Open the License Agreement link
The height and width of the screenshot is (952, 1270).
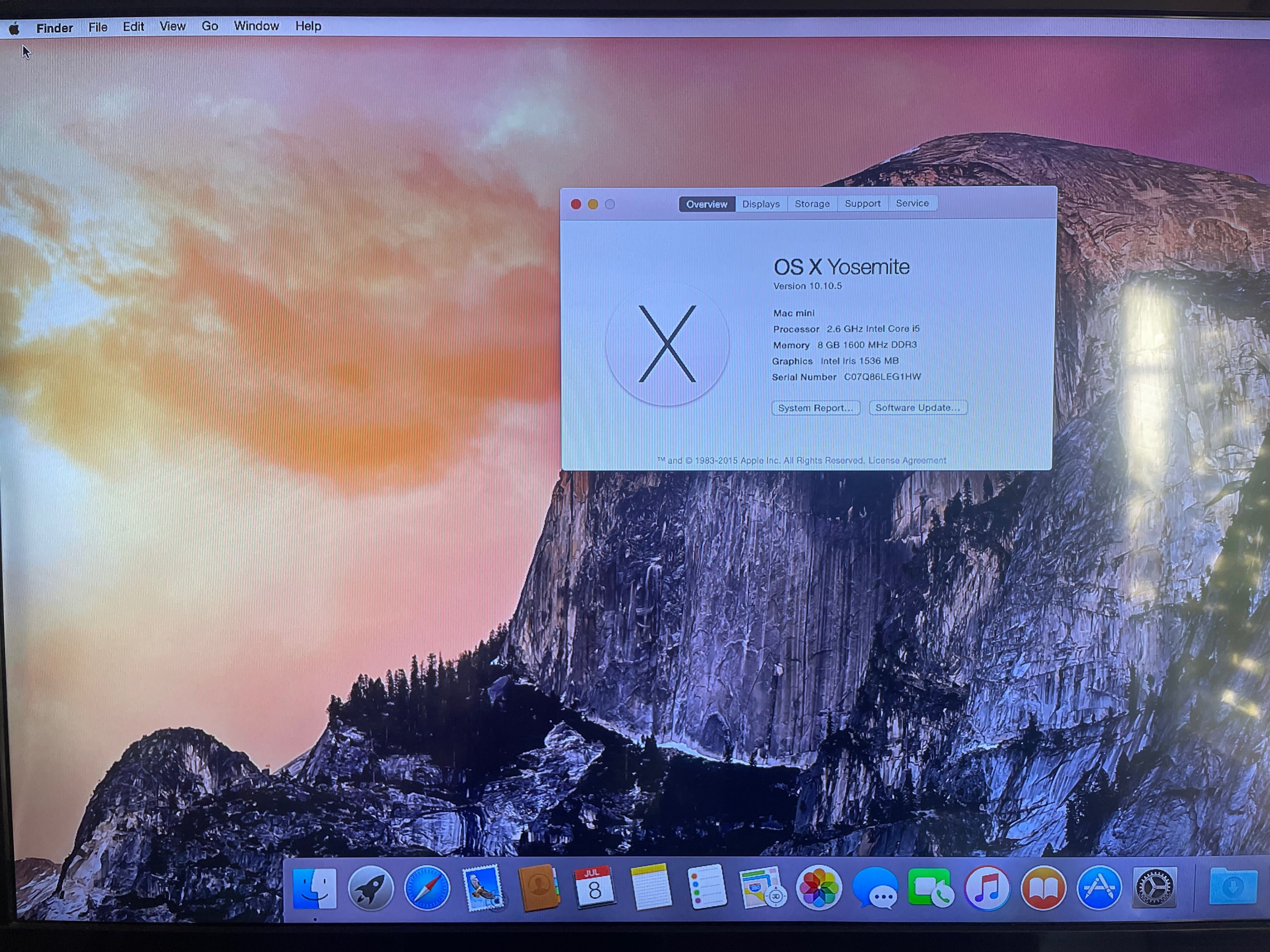[x=907, y=460]
